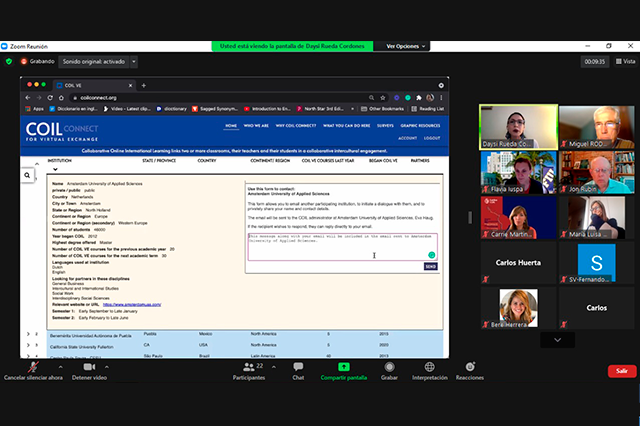Open audio options arrow next to microphone
This screenshot has width=640, height=426.
(x=60, y=367)
